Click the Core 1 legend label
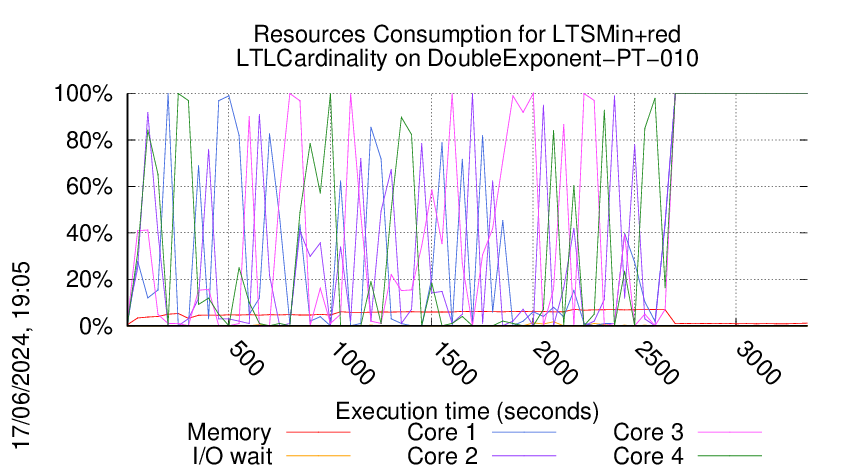The height and width of the screenshot is (475, 850). (441, 433)
